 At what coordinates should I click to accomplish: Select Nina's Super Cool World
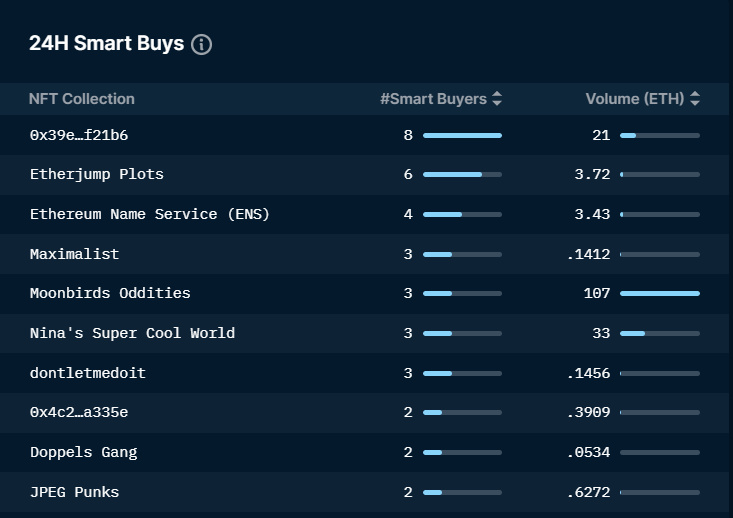click(132, 333)
